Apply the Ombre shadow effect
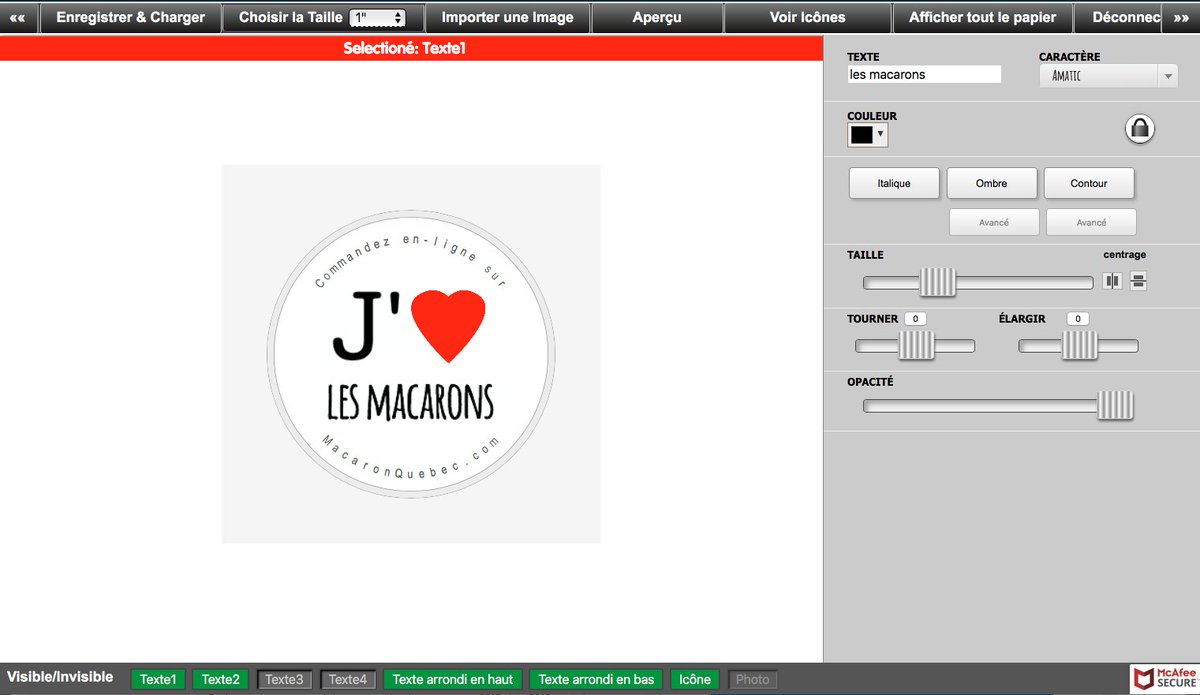This screenshot has height=695, width=1200. coord(991,184)
